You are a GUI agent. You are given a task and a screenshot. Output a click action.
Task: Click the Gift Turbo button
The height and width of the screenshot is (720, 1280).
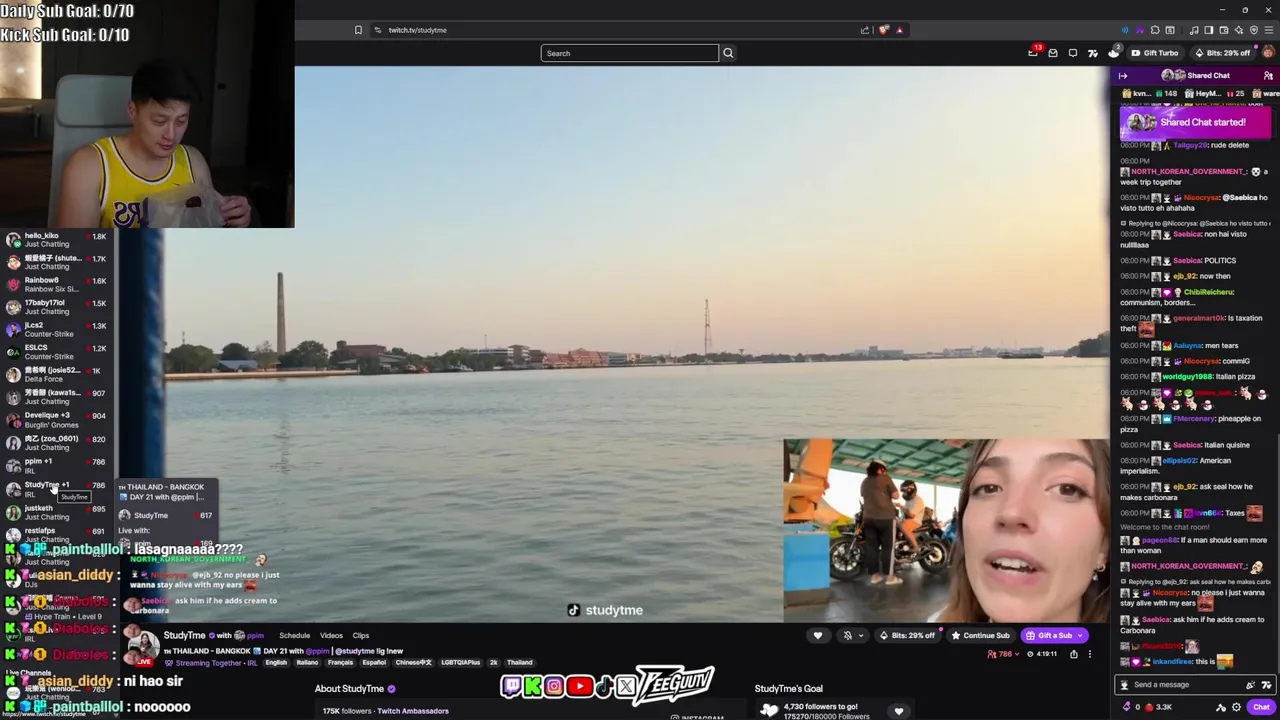coord(1154,53)
